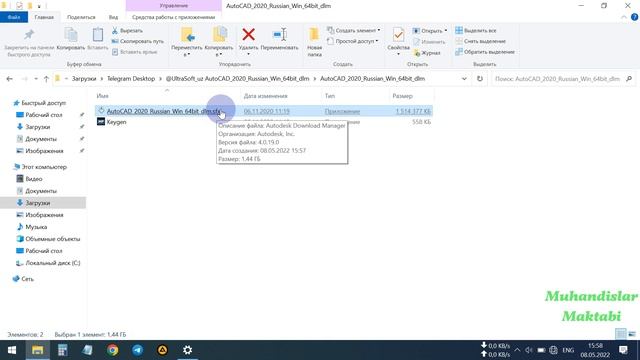The width and height of the screenshot is (640, 360).
Task: Click @UltraSoft_uz folder in breadcrumb
Action: (237, 79)
